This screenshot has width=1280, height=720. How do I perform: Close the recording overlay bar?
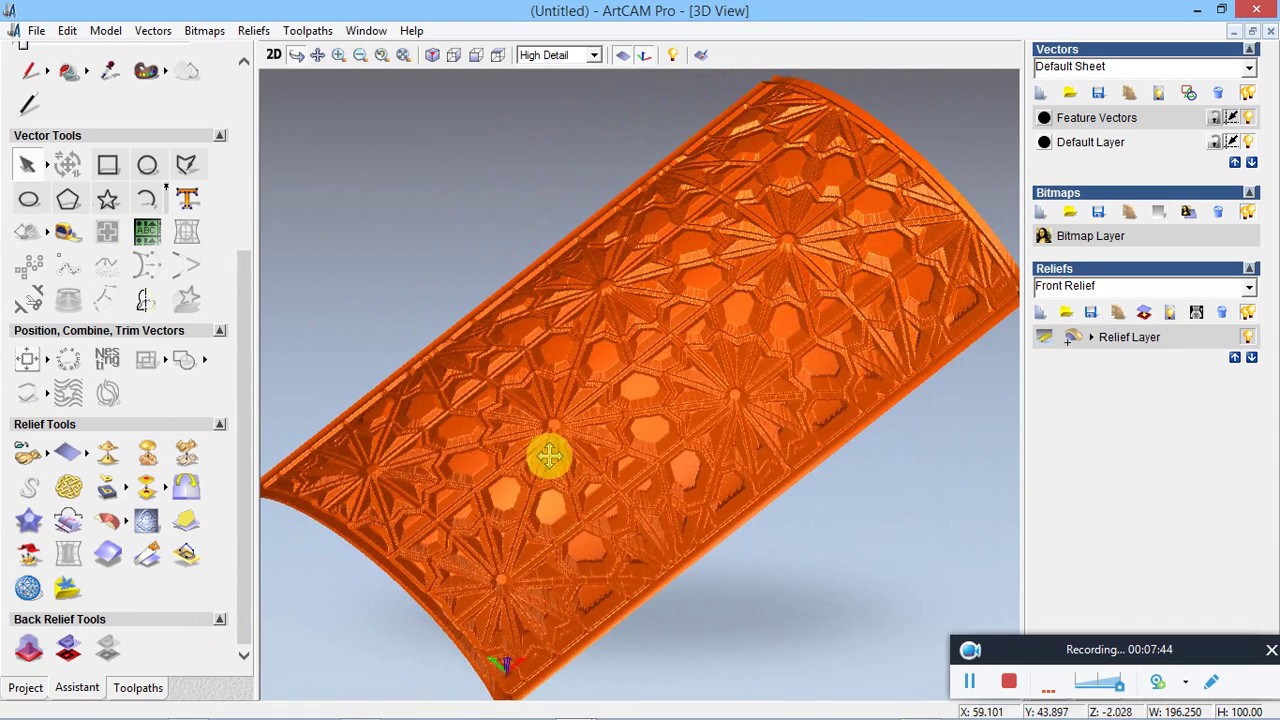pos(1271,650)
